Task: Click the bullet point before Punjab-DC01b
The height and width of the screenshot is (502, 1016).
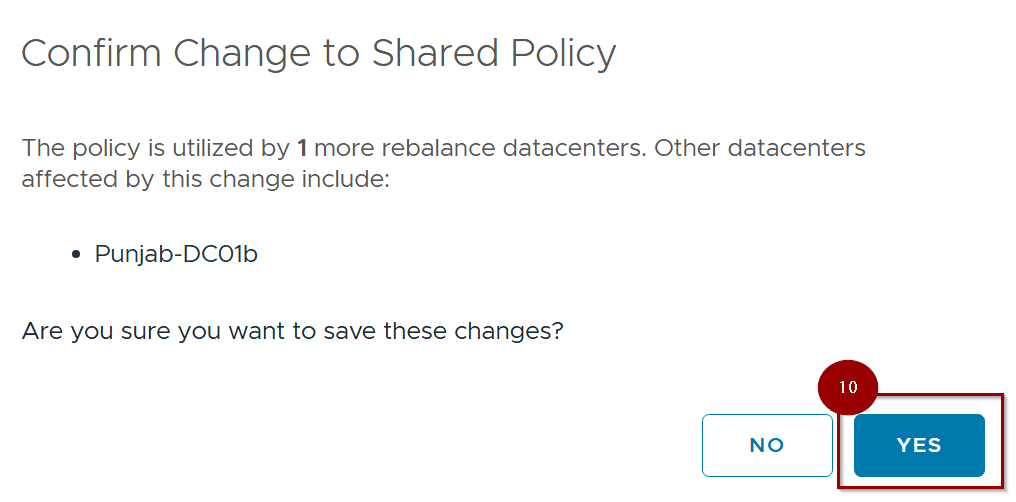Action: [x=77, y=255]
